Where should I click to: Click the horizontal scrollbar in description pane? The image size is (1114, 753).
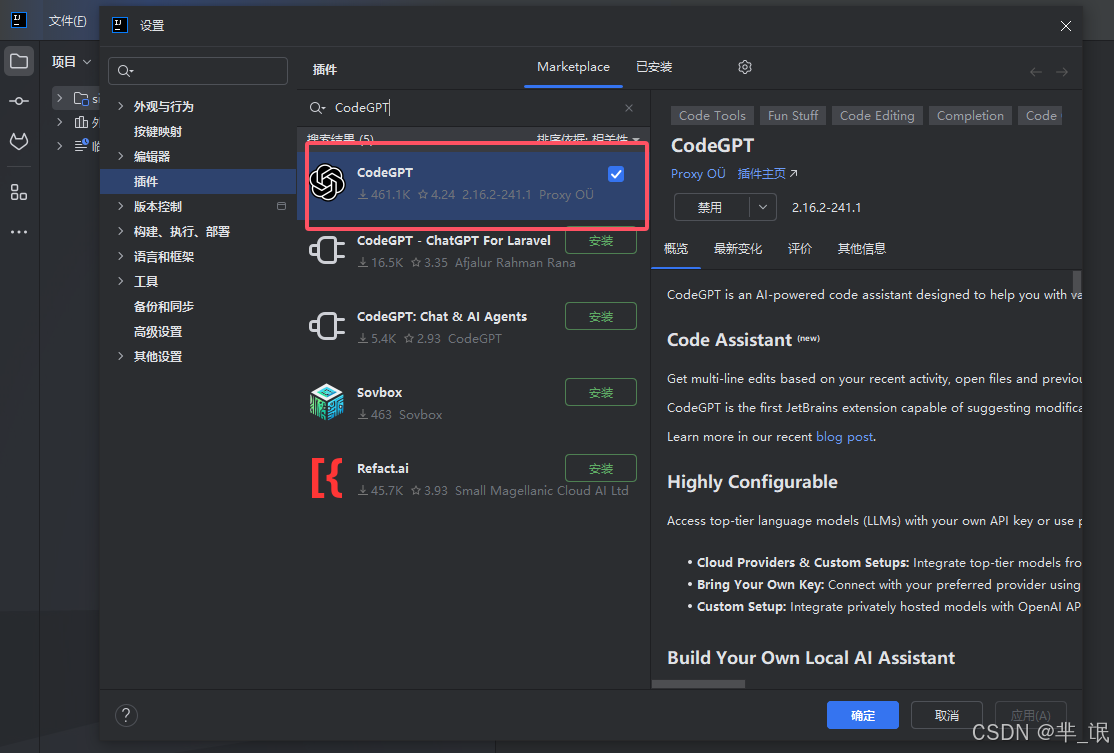(698, 684)
